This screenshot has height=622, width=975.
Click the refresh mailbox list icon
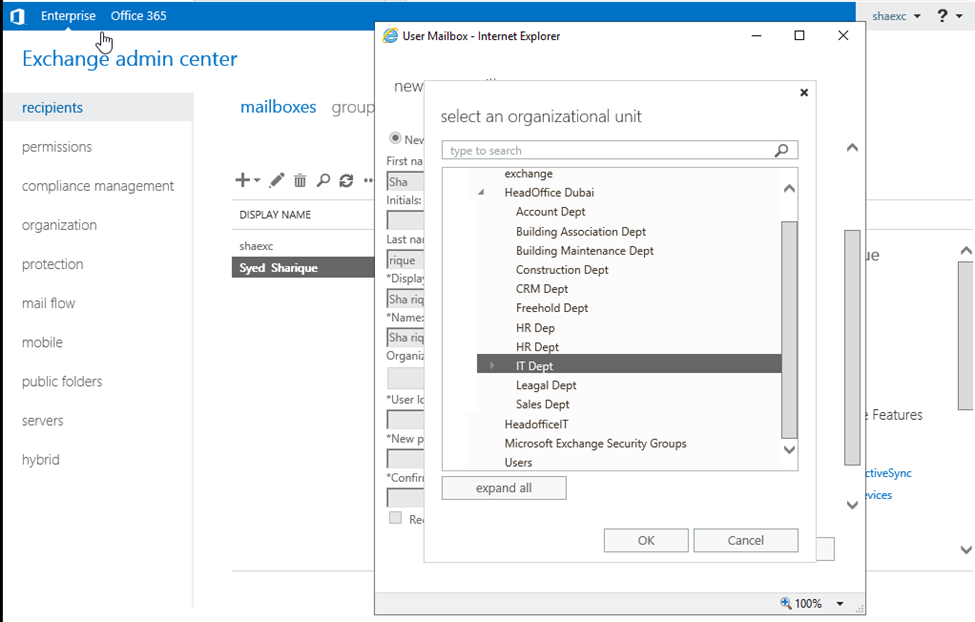tap(346, 180)
